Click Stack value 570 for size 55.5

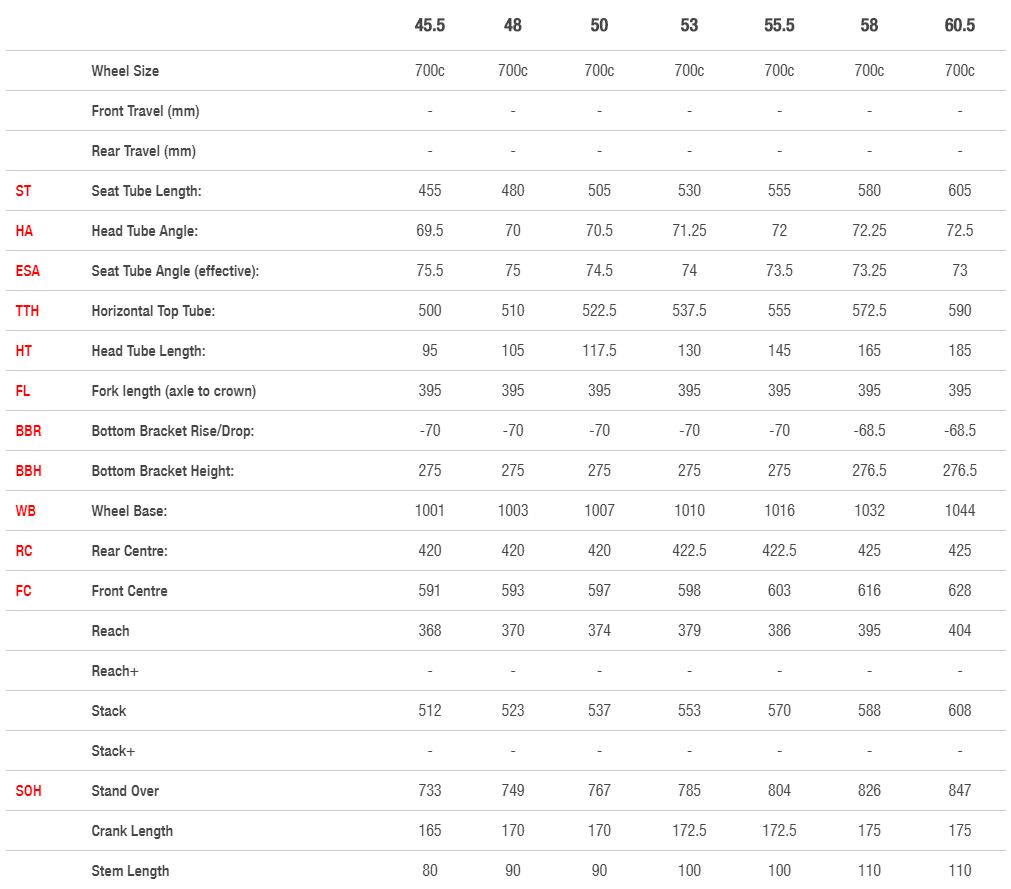click(779, 711)
